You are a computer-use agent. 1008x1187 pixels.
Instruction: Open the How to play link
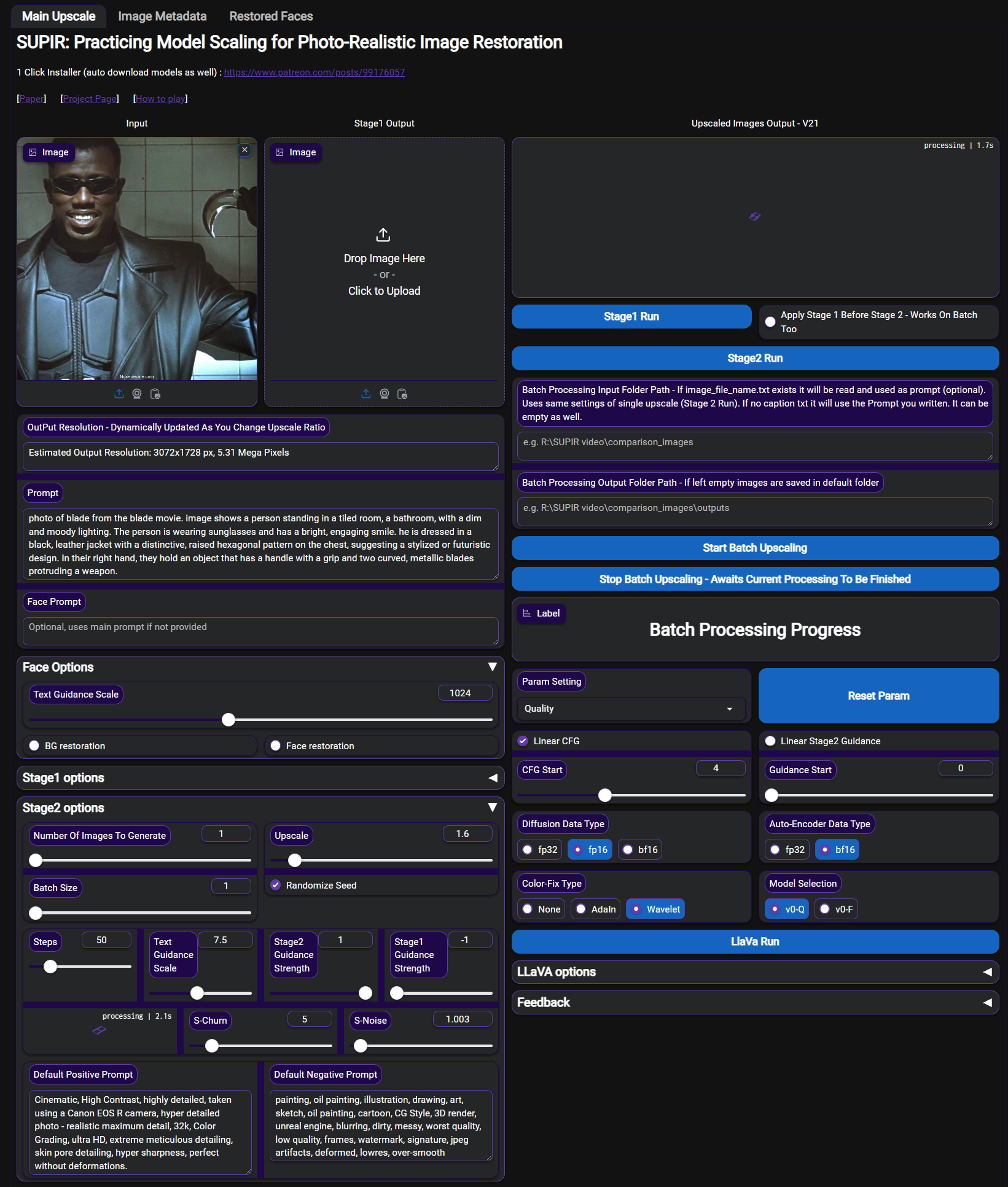[160, 99]
